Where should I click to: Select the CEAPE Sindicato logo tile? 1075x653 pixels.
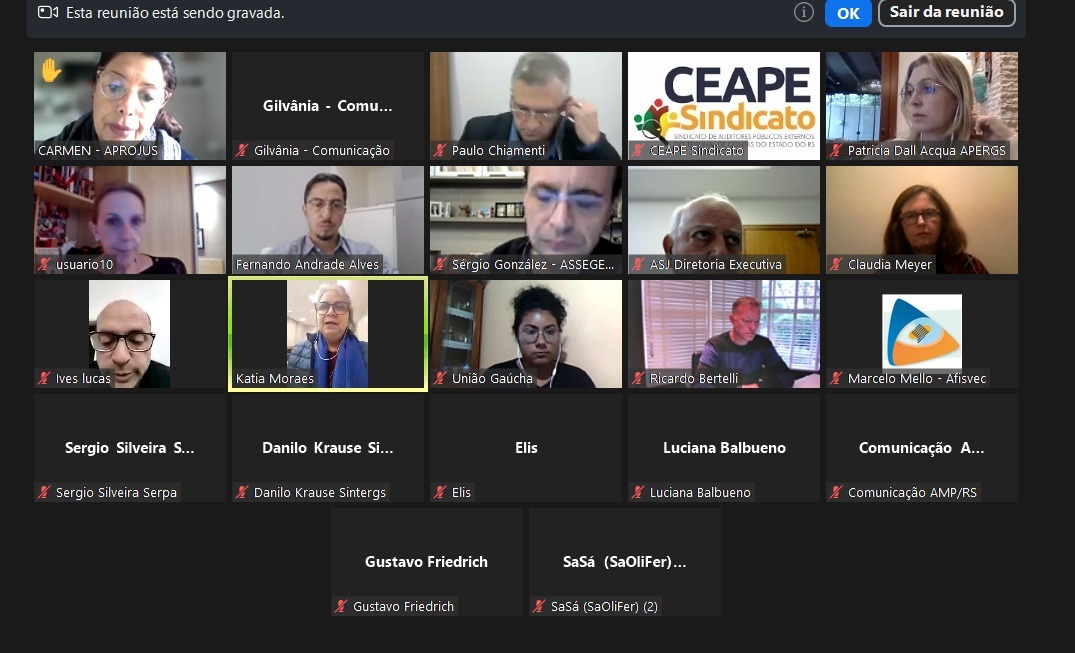click(x=724, y=106)
